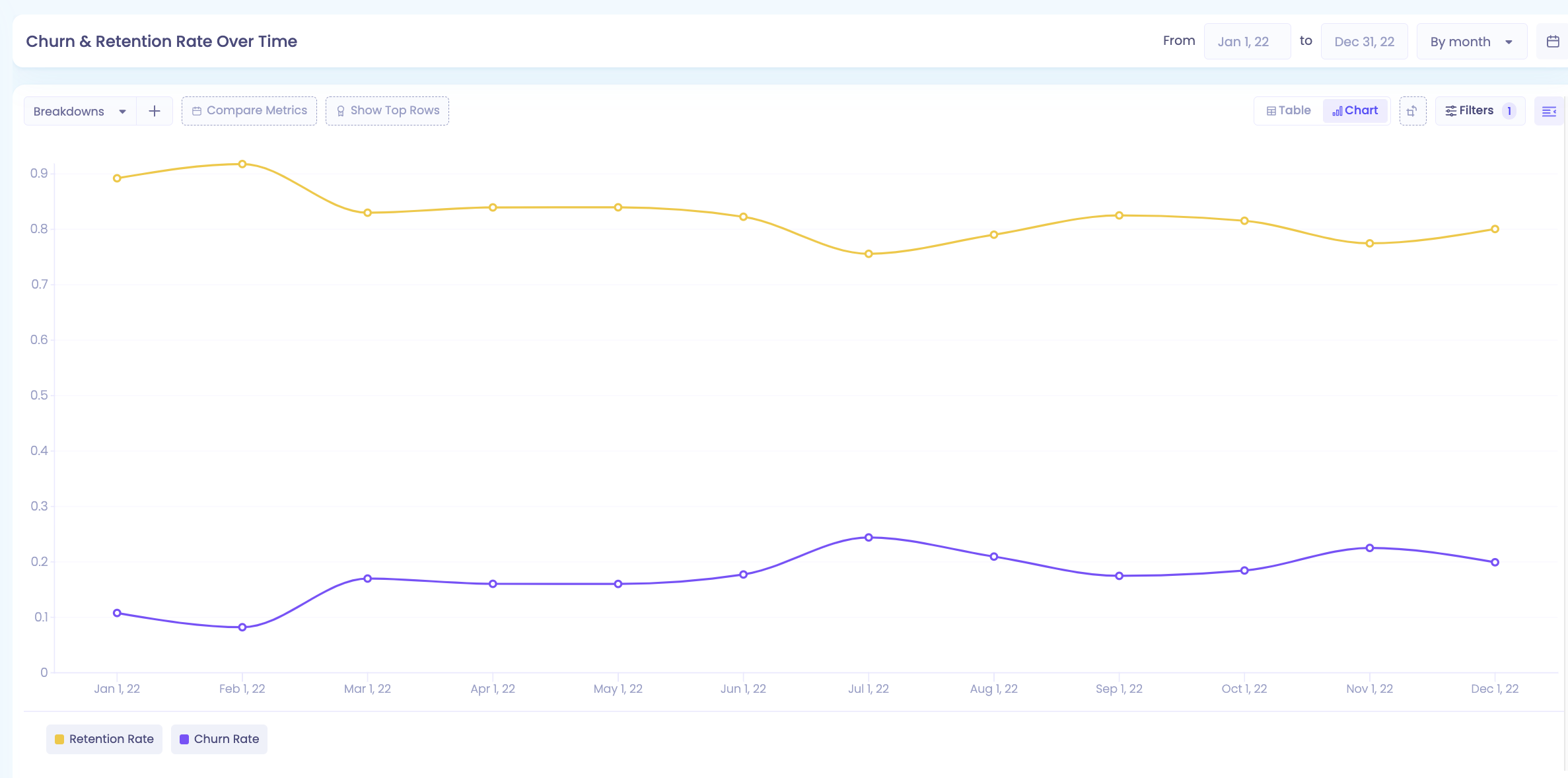
Task: Open the By month granularity dropdown
Action: pyautogui.click(x=1472, y=42)
